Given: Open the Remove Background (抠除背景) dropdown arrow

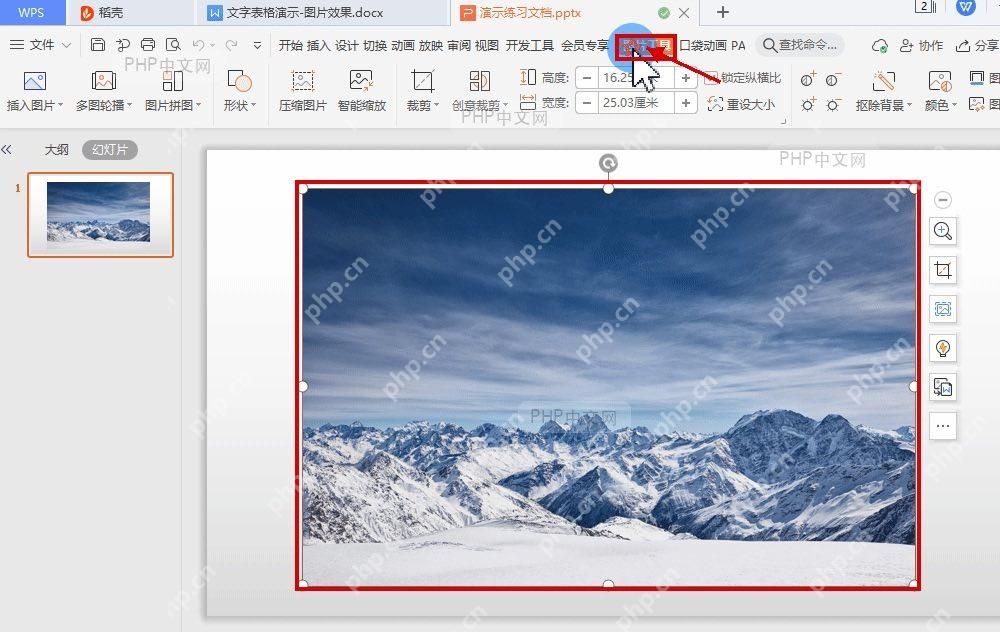Looking at the screenshot, I should tap(909, 105).
